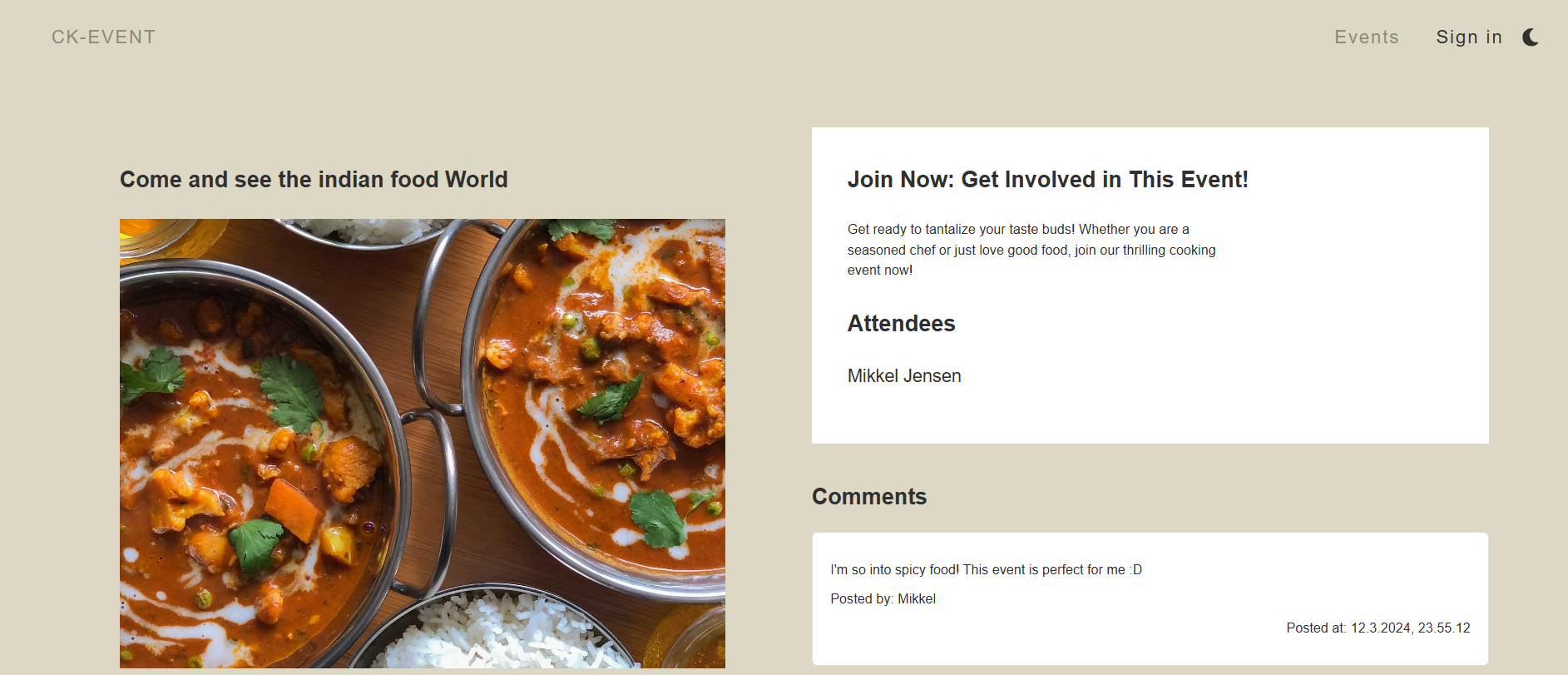Click the Posted by Mikkel text
The image size is (1568, 675).
pos(883,598)
